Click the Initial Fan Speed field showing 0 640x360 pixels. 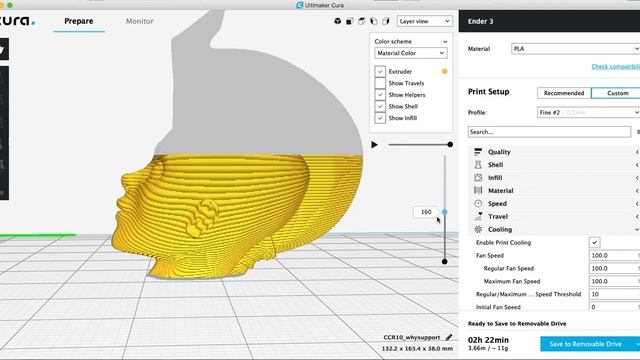[614, 307]
